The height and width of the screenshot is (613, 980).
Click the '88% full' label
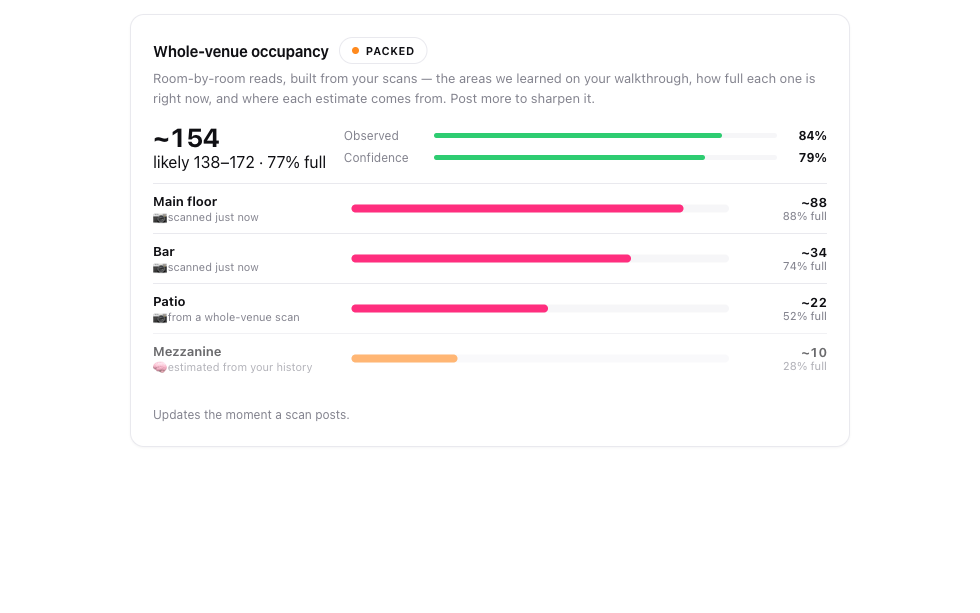coord(805,216)
